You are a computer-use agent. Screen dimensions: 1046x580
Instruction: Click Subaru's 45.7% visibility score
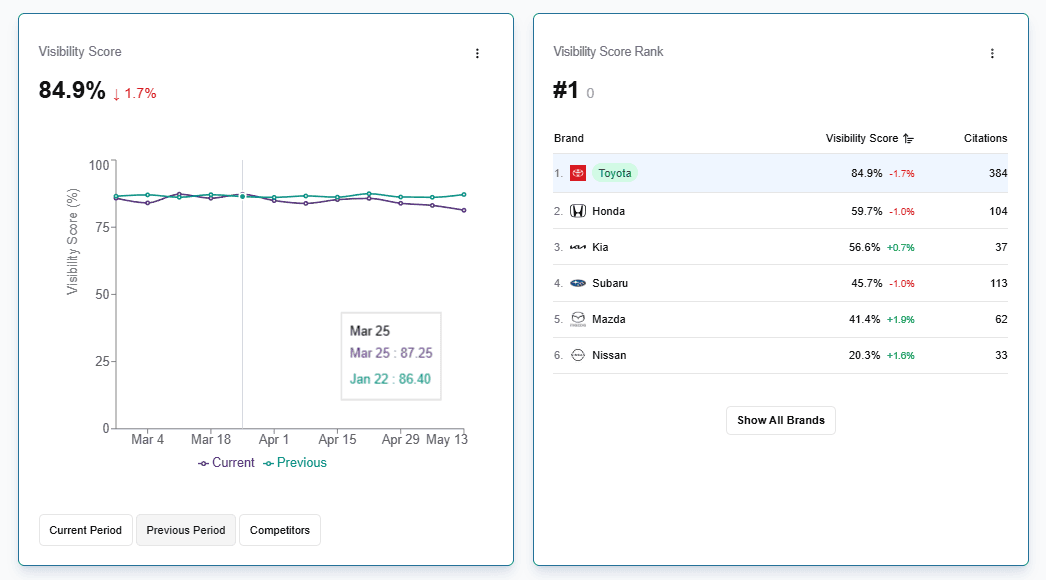(x=867, y=283)
